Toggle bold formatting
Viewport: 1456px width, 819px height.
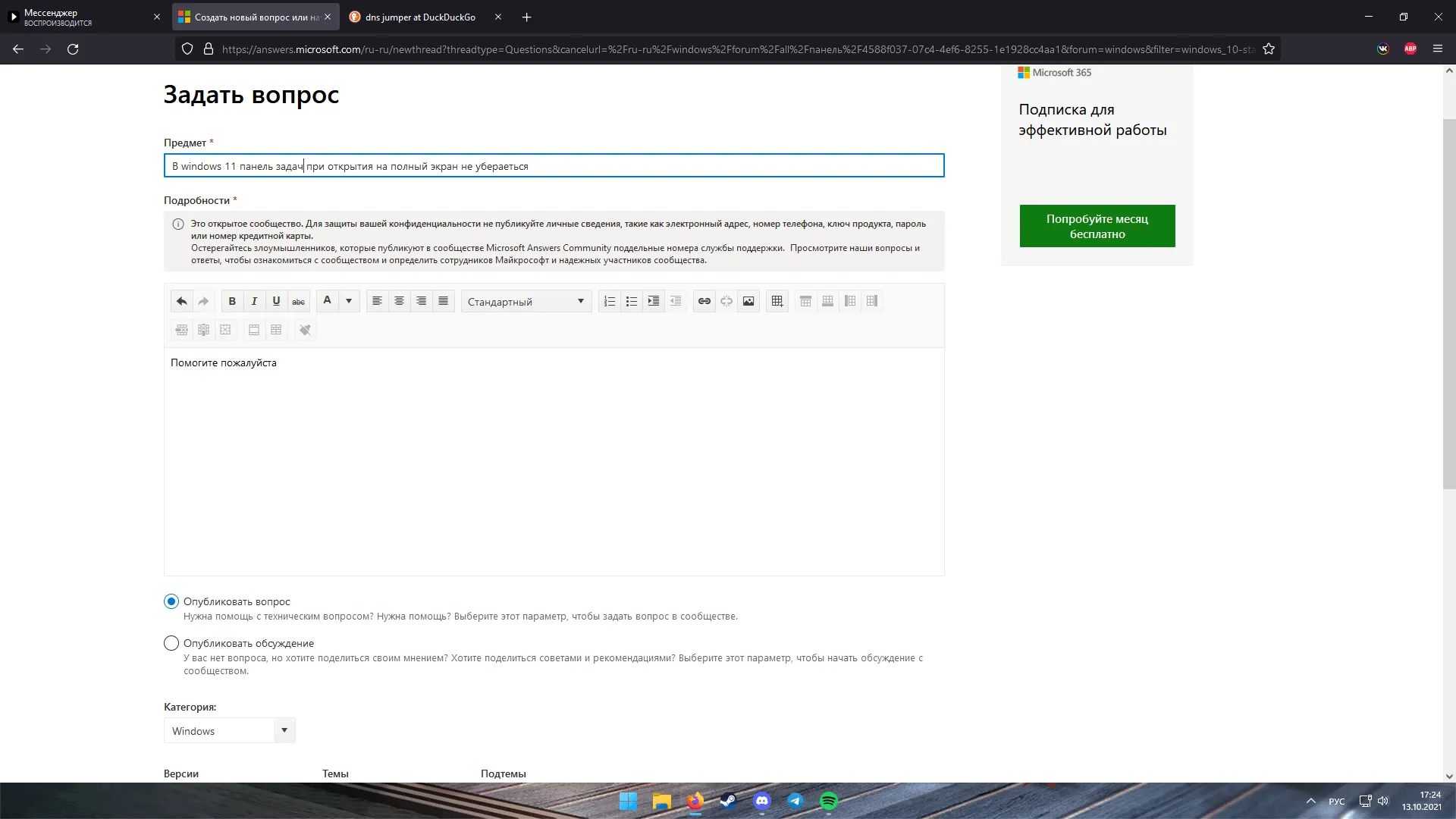point(232,301)
